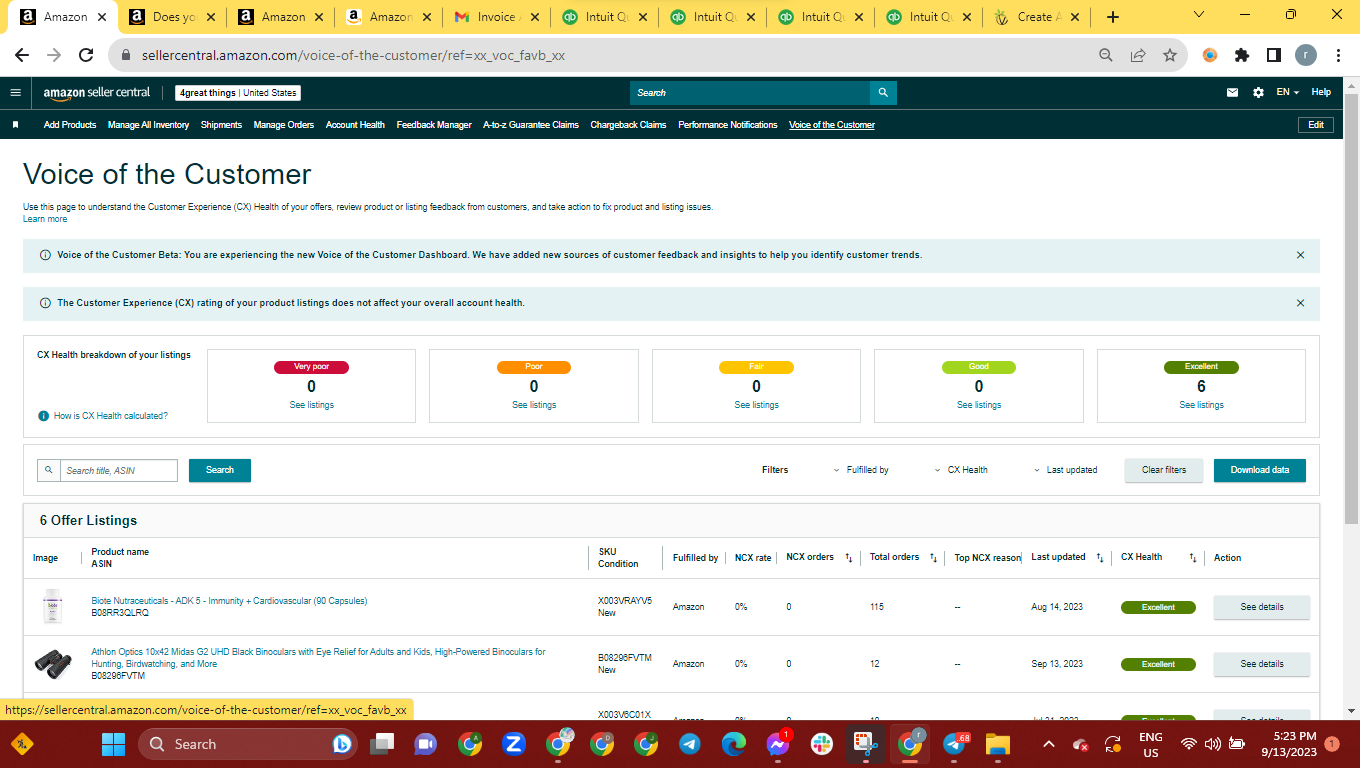The image size is (1360, 768).
Task: Open the Seller Central hamburger menu
Action: coord(15,92)
